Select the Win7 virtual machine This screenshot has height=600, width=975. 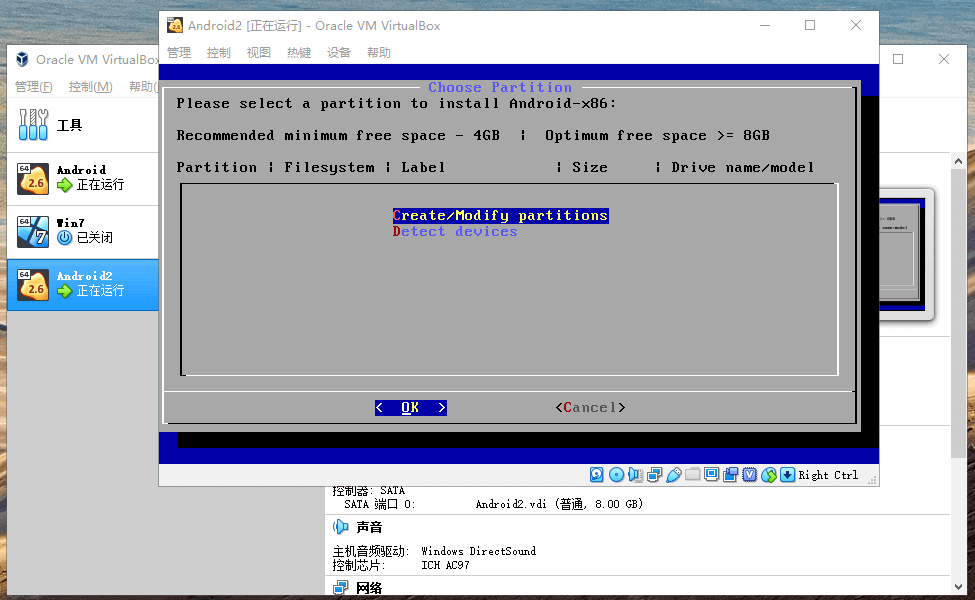82,231
